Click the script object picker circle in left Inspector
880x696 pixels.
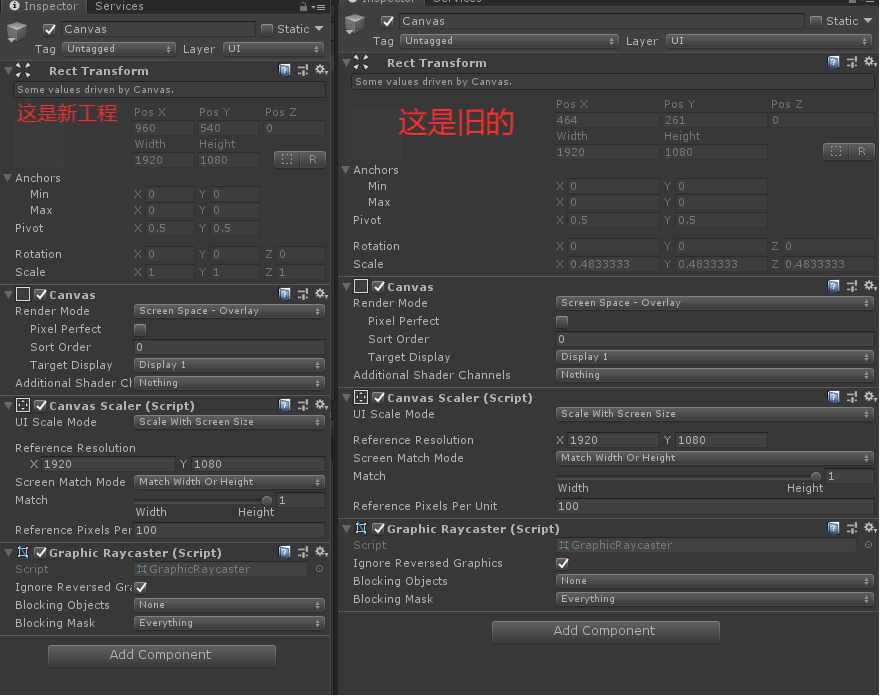tap(319, 569)
